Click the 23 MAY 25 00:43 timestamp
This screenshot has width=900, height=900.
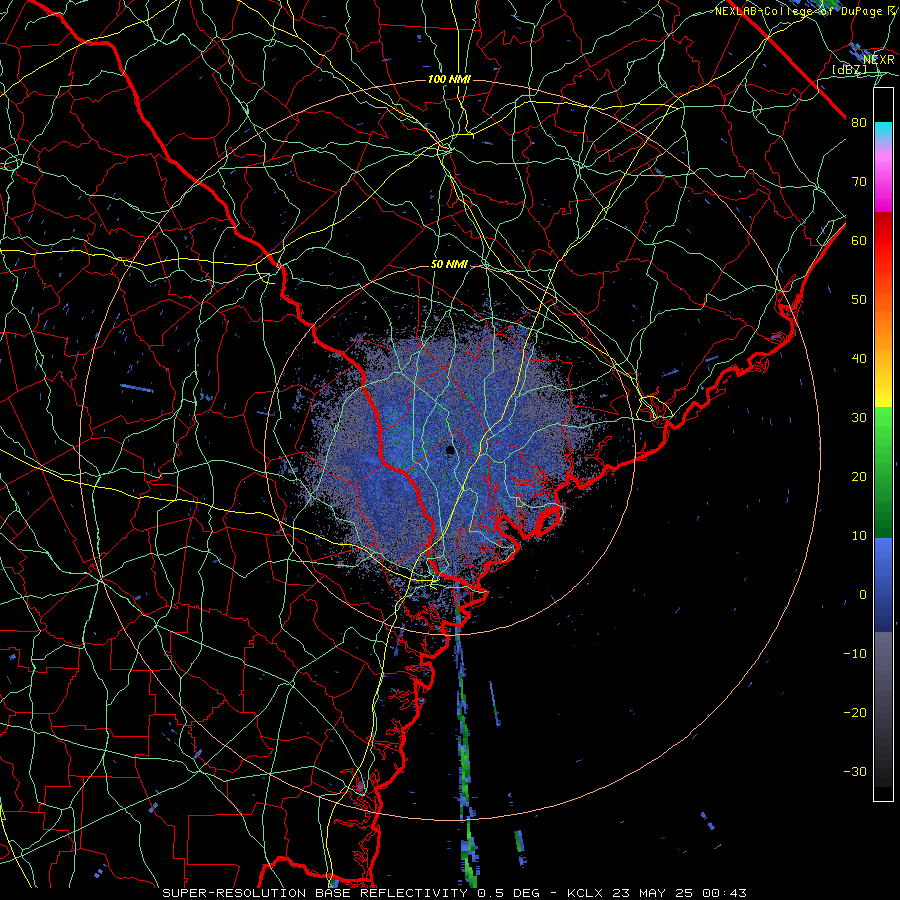tap(678, 893)
